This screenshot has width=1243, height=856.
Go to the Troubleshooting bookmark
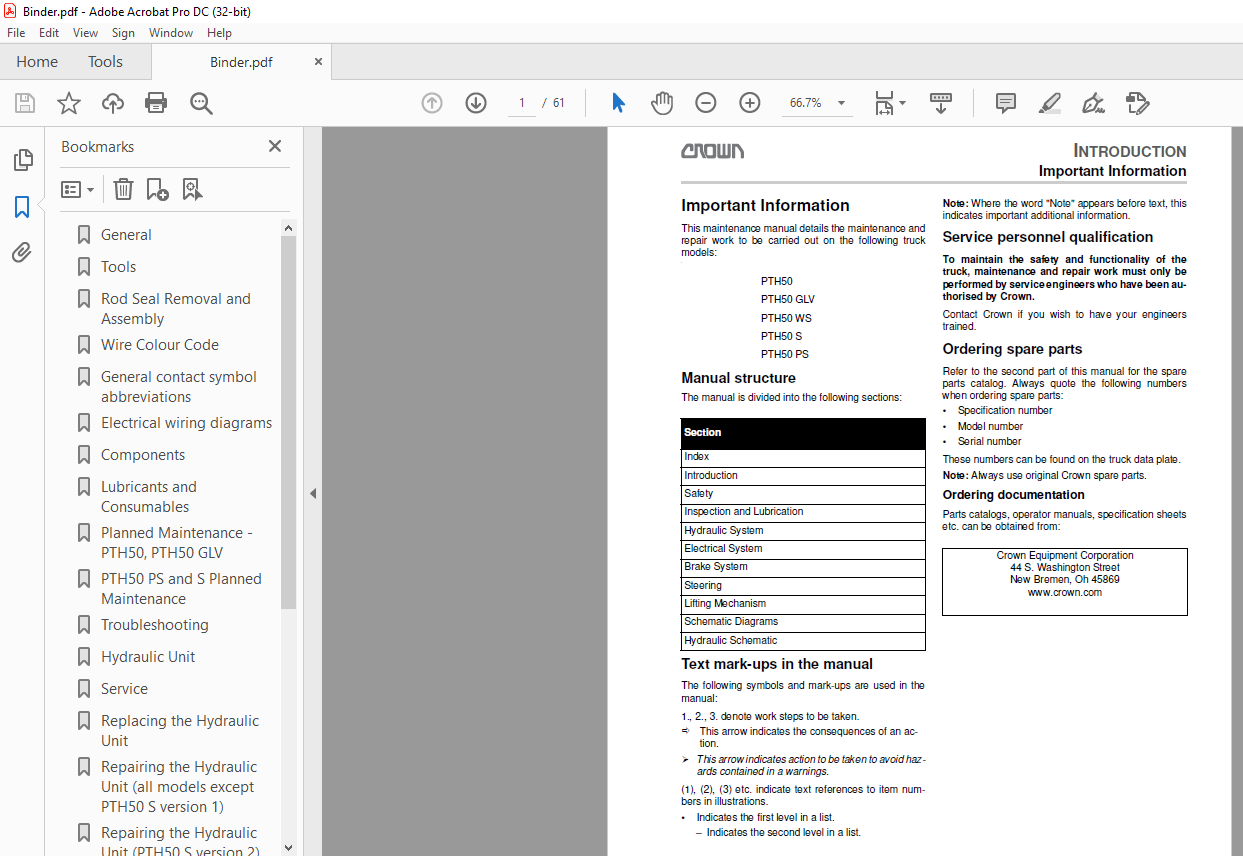tap(155, 625)
